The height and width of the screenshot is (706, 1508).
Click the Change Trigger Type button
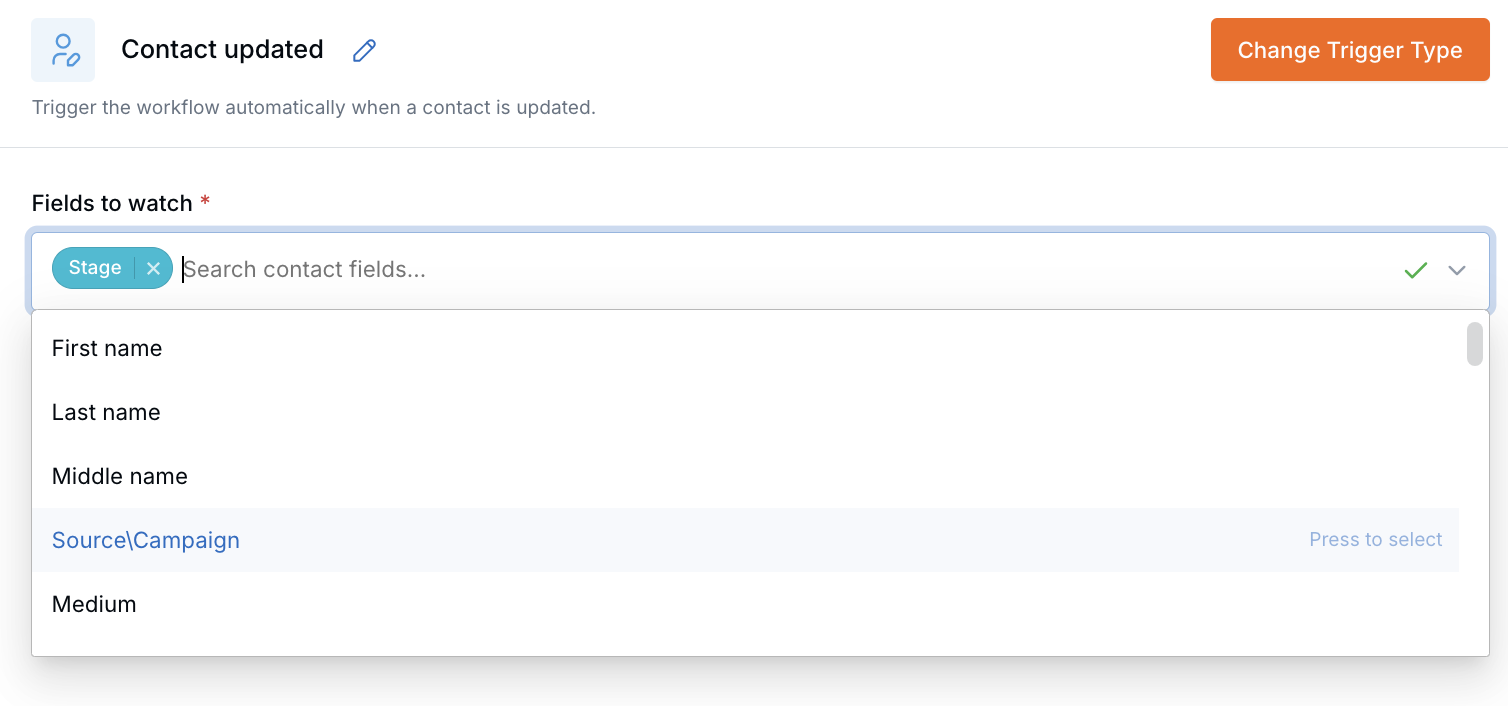[1350, 50]
